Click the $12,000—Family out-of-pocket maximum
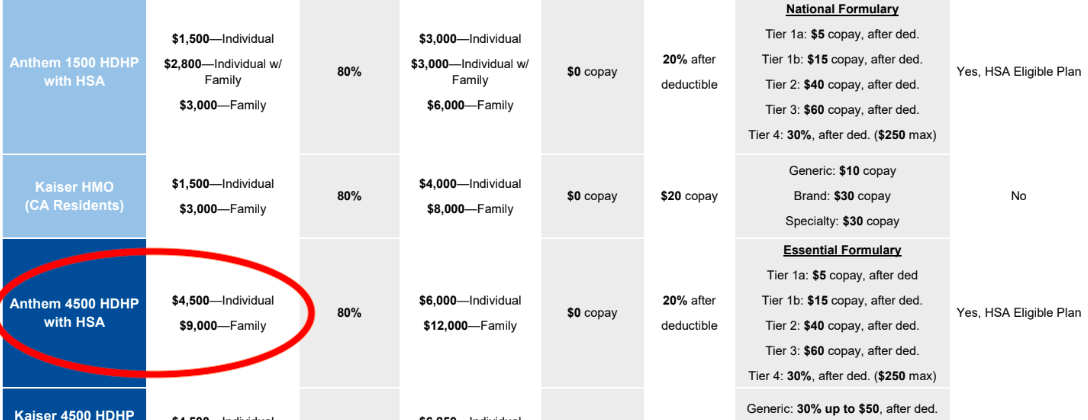 click(x=470, y=325)
